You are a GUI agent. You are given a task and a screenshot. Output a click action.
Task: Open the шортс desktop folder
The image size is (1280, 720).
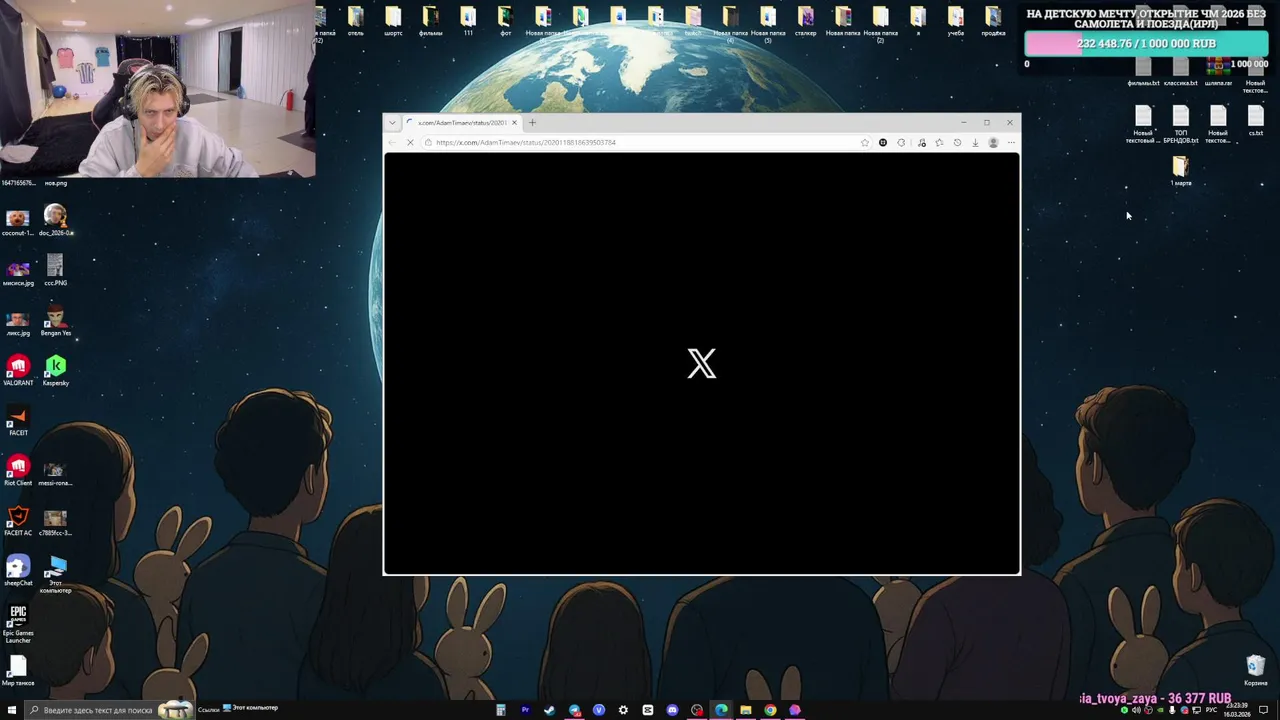[x=393, y=21]
